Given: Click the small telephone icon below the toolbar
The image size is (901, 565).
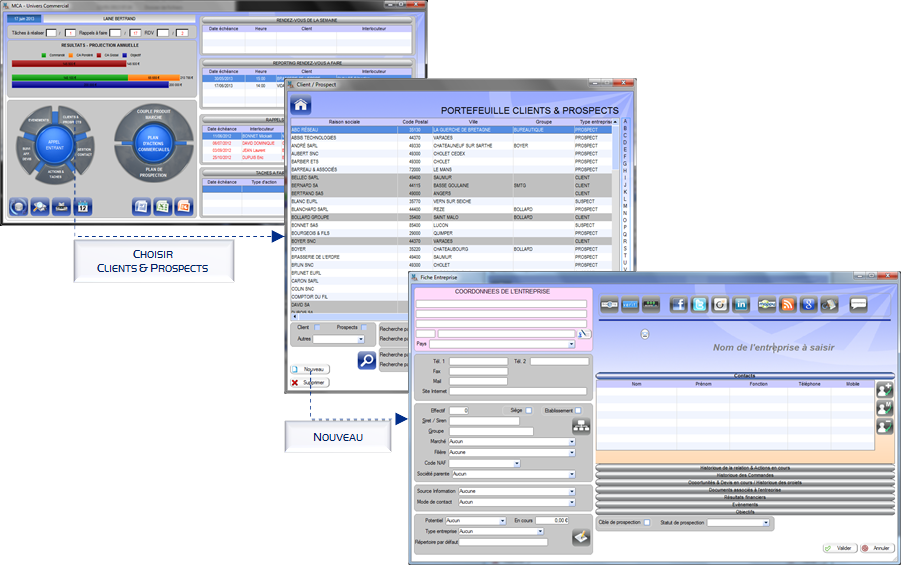Looking at the screenshot, I should click(x=645, y=334).
